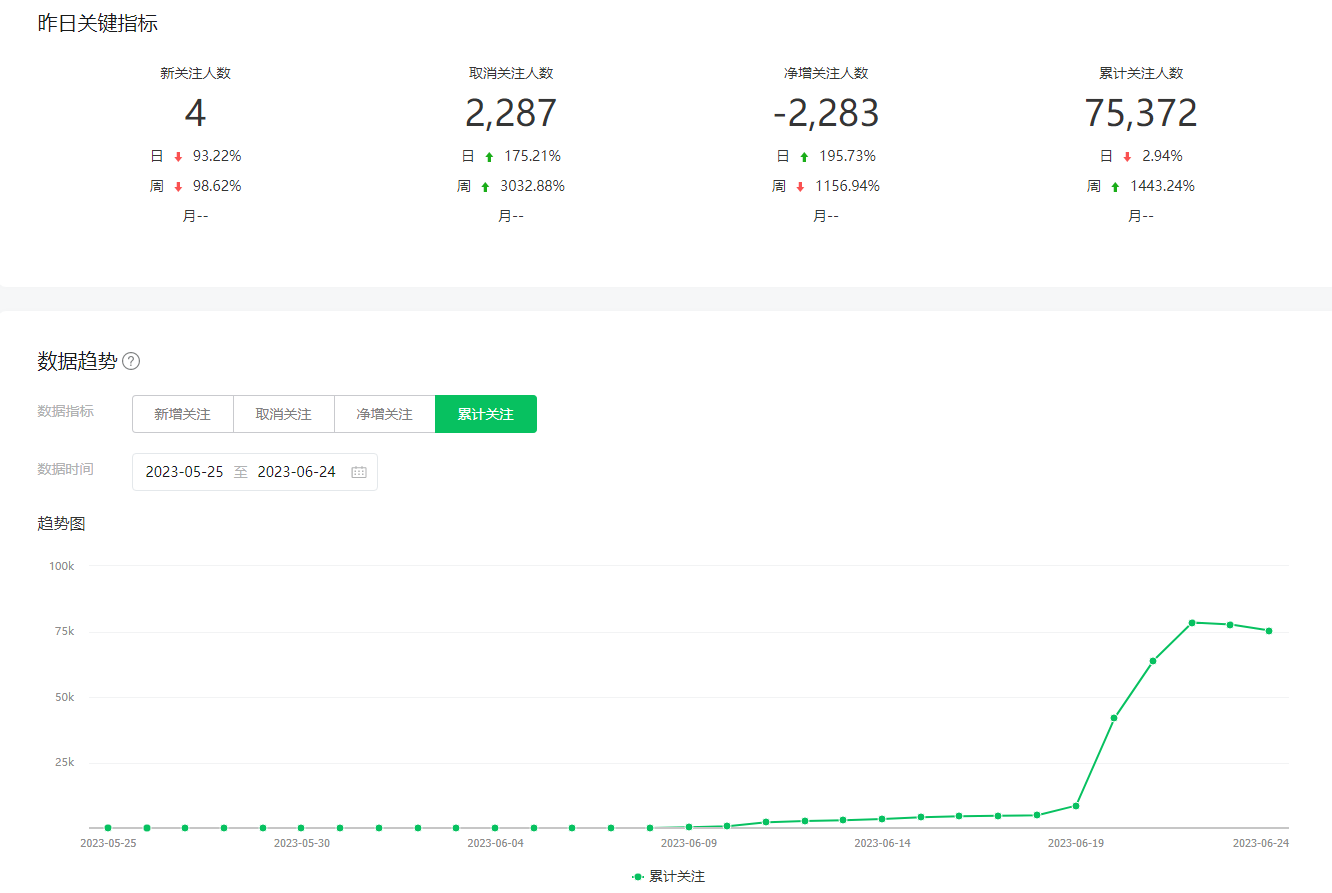Click red down arrow in 累计关注人数 日 row

click(1127, 156)
